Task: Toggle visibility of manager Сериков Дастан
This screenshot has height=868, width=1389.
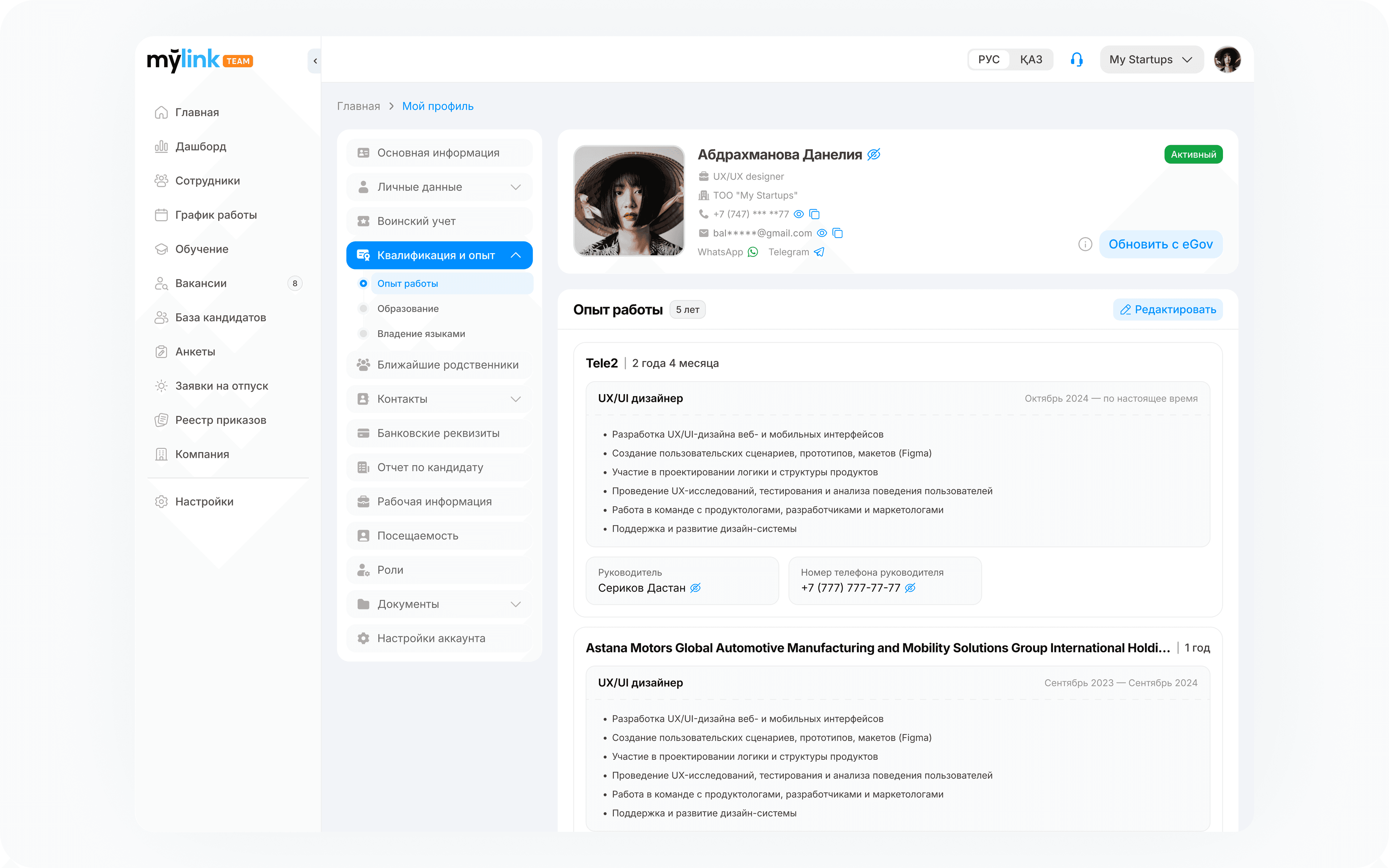Action: click(695, 588)
